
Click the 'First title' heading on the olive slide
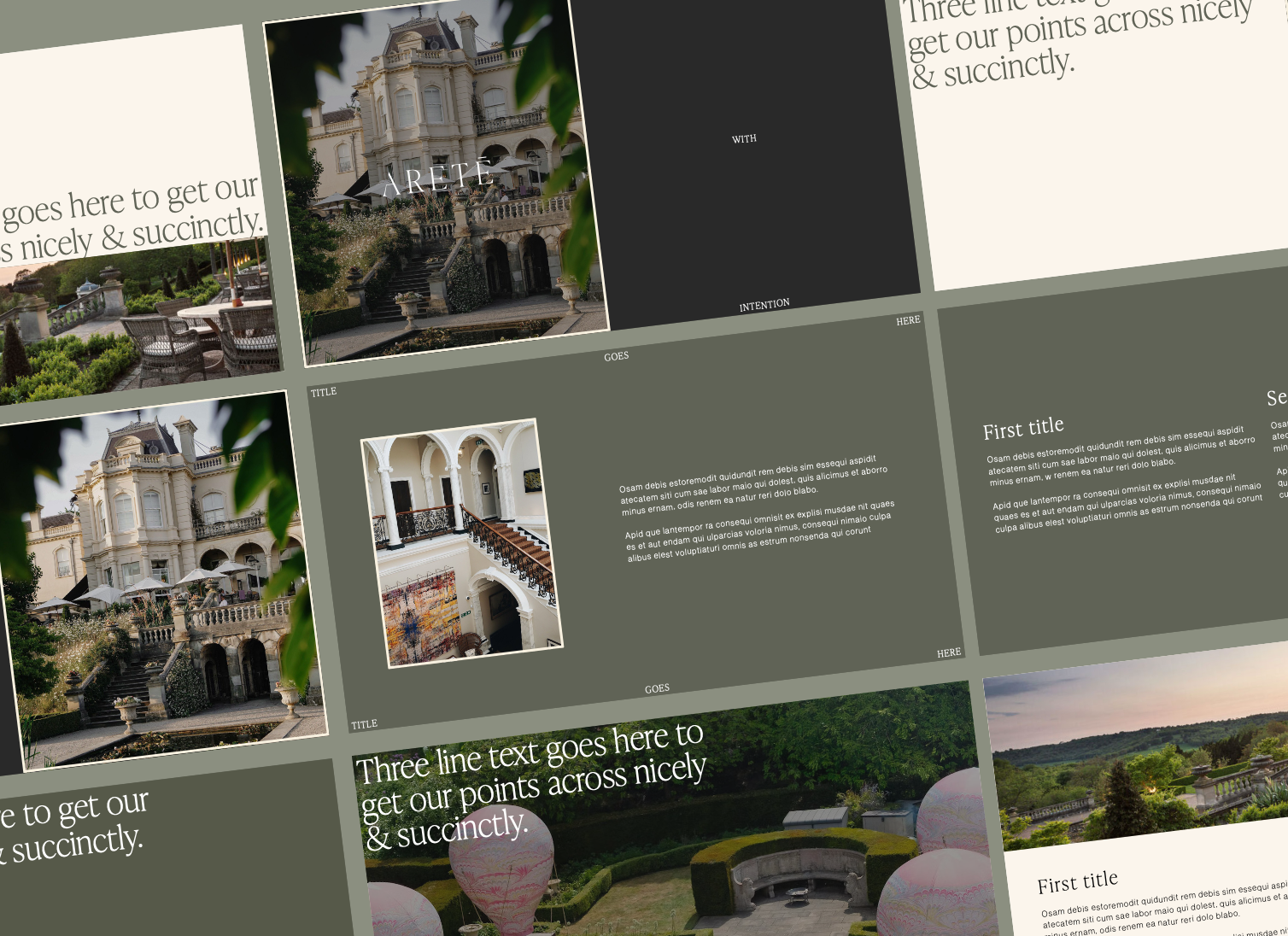tap(1023, 428)
